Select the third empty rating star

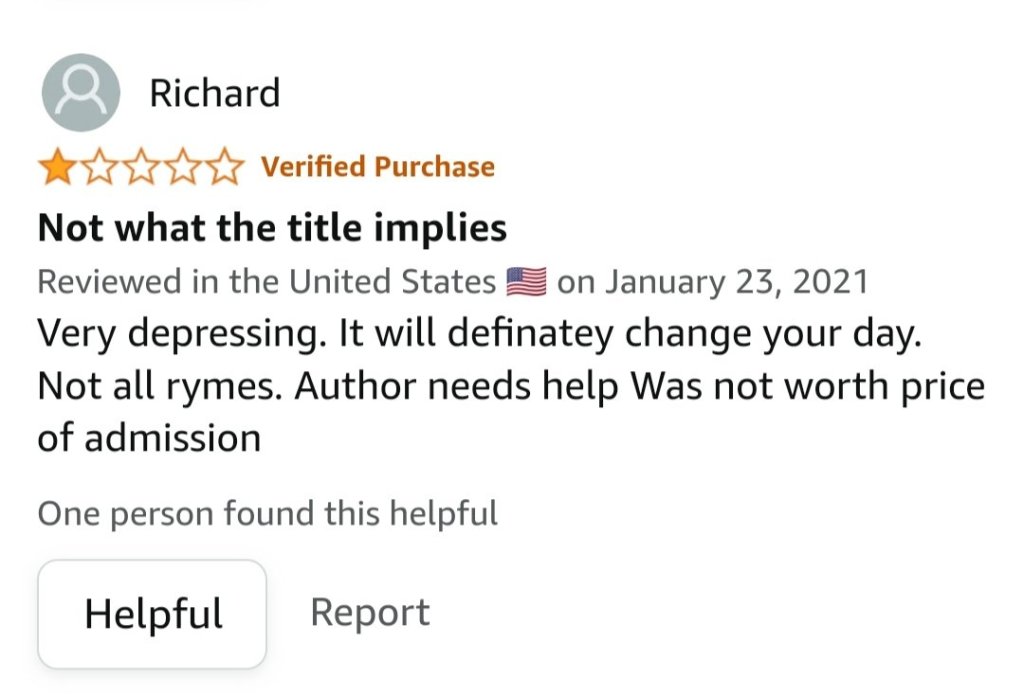point(142,168)
